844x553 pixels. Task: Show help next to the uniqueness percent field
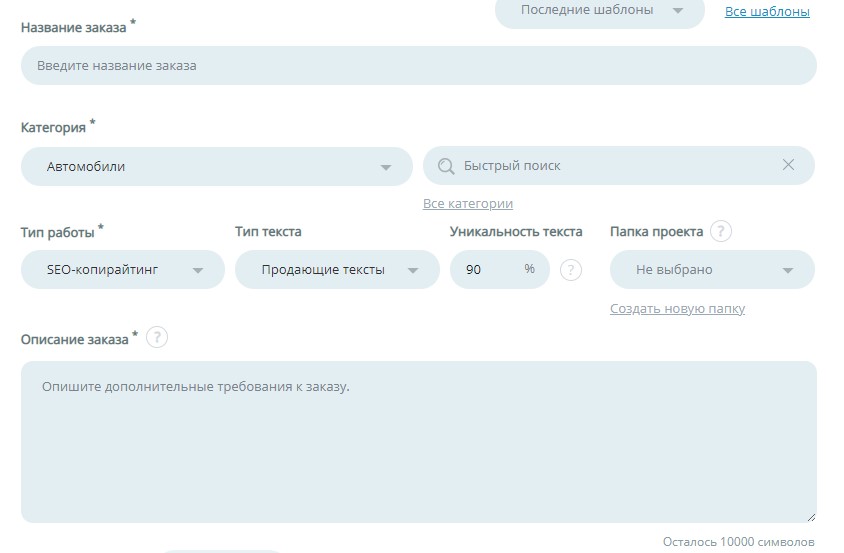[571, 270]
